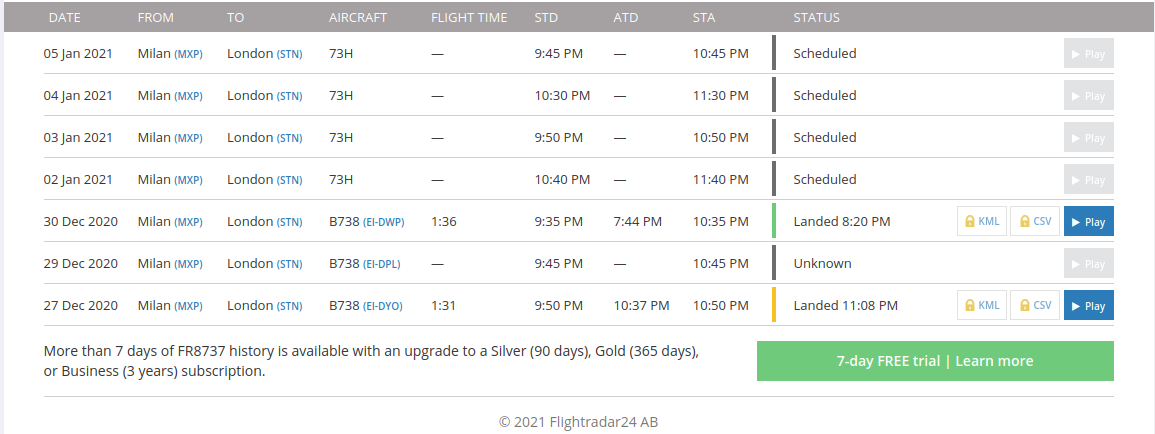
Task: Open STN airport link in 05 Jan row
Action: (289, 54)
